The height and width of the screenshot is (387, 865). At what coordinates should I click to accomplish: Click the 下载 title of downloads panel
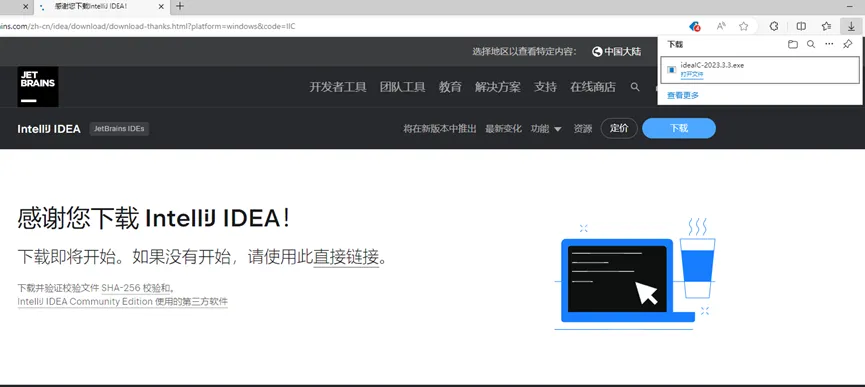pyautogui.click(x=675, y=44)
